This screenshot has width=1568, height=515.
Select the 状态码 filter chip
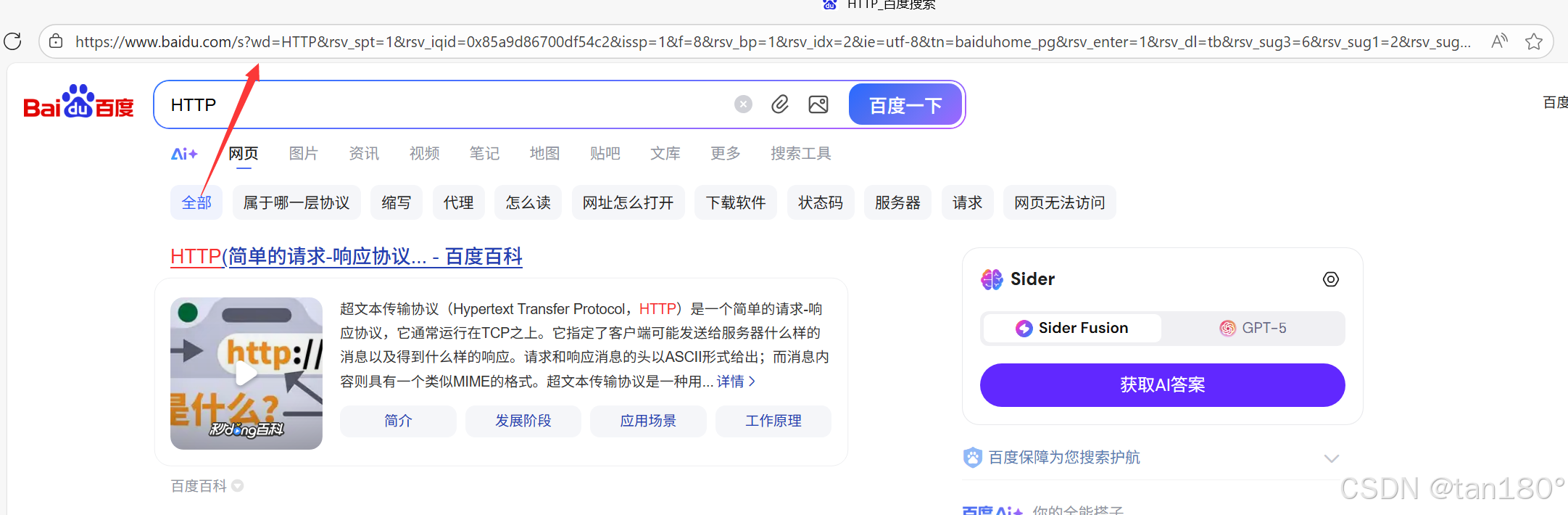[x=821, y=202]
